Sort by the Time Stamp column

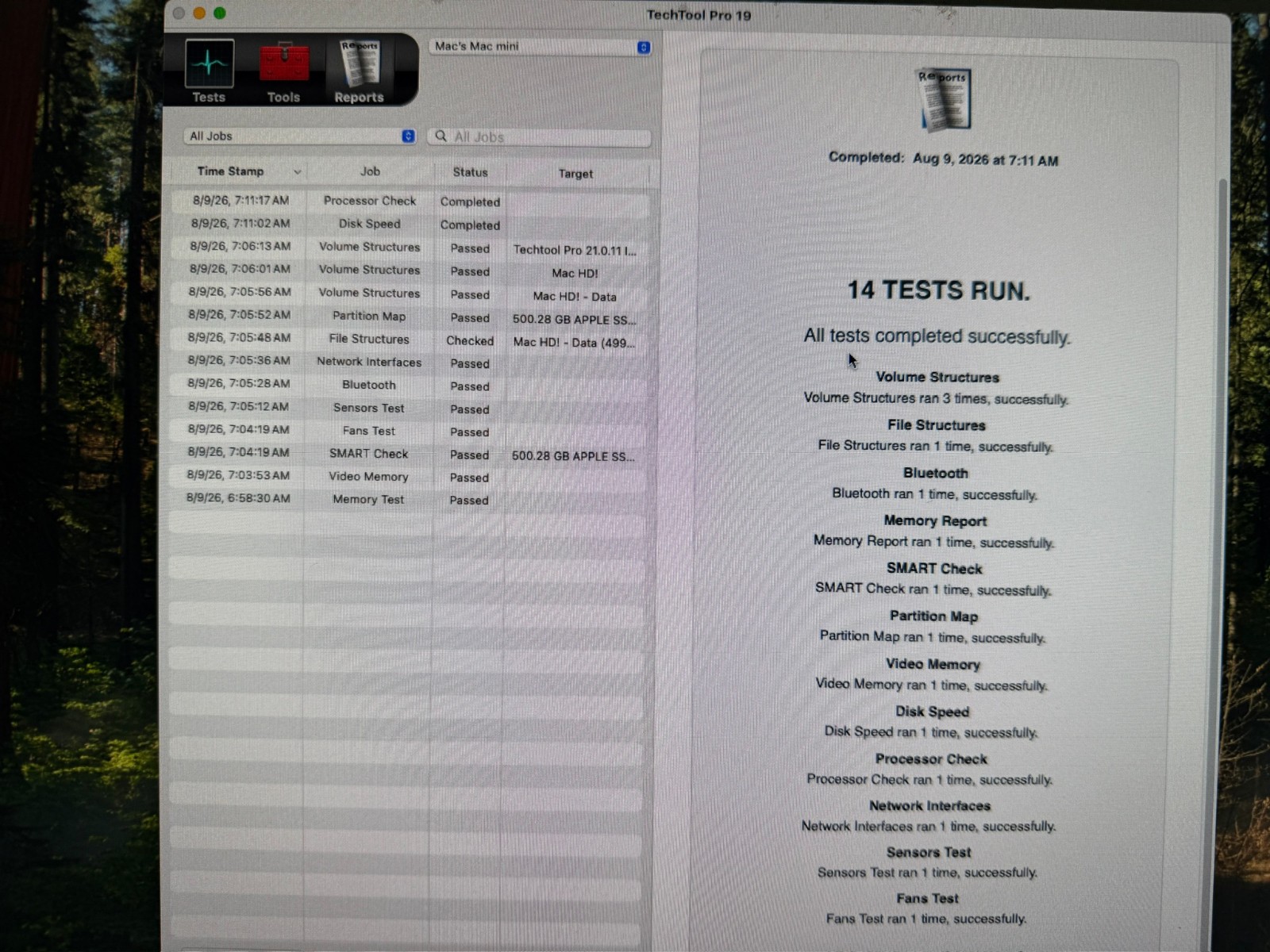pyautogui.click(x=230, y=171)
